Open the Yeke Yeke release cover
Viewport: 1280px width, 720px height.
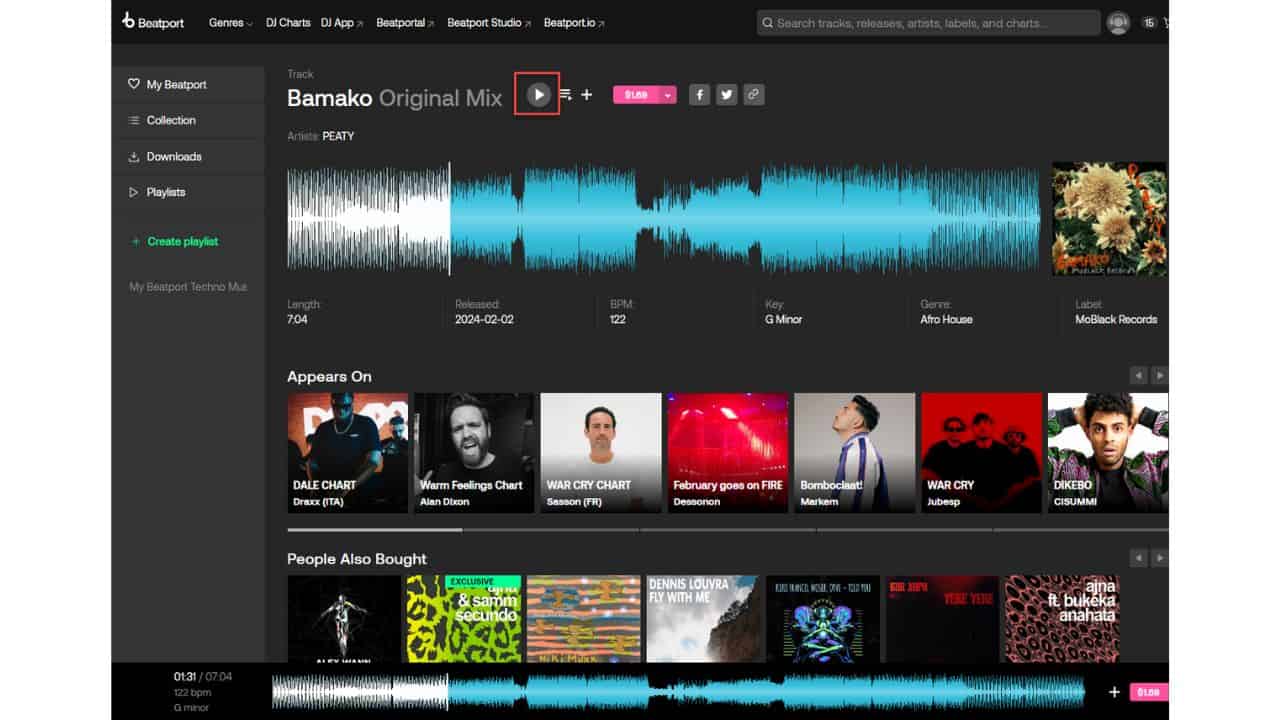point(942,618)
